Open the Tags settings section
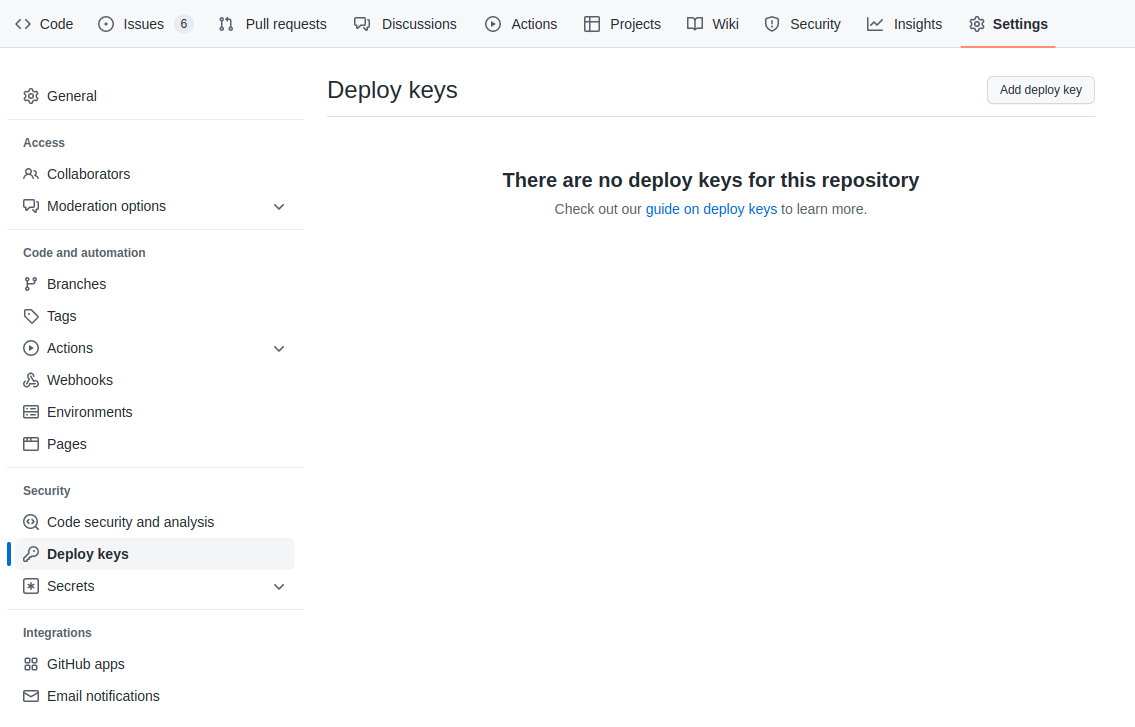1135x727 pixels. (61, 316)
